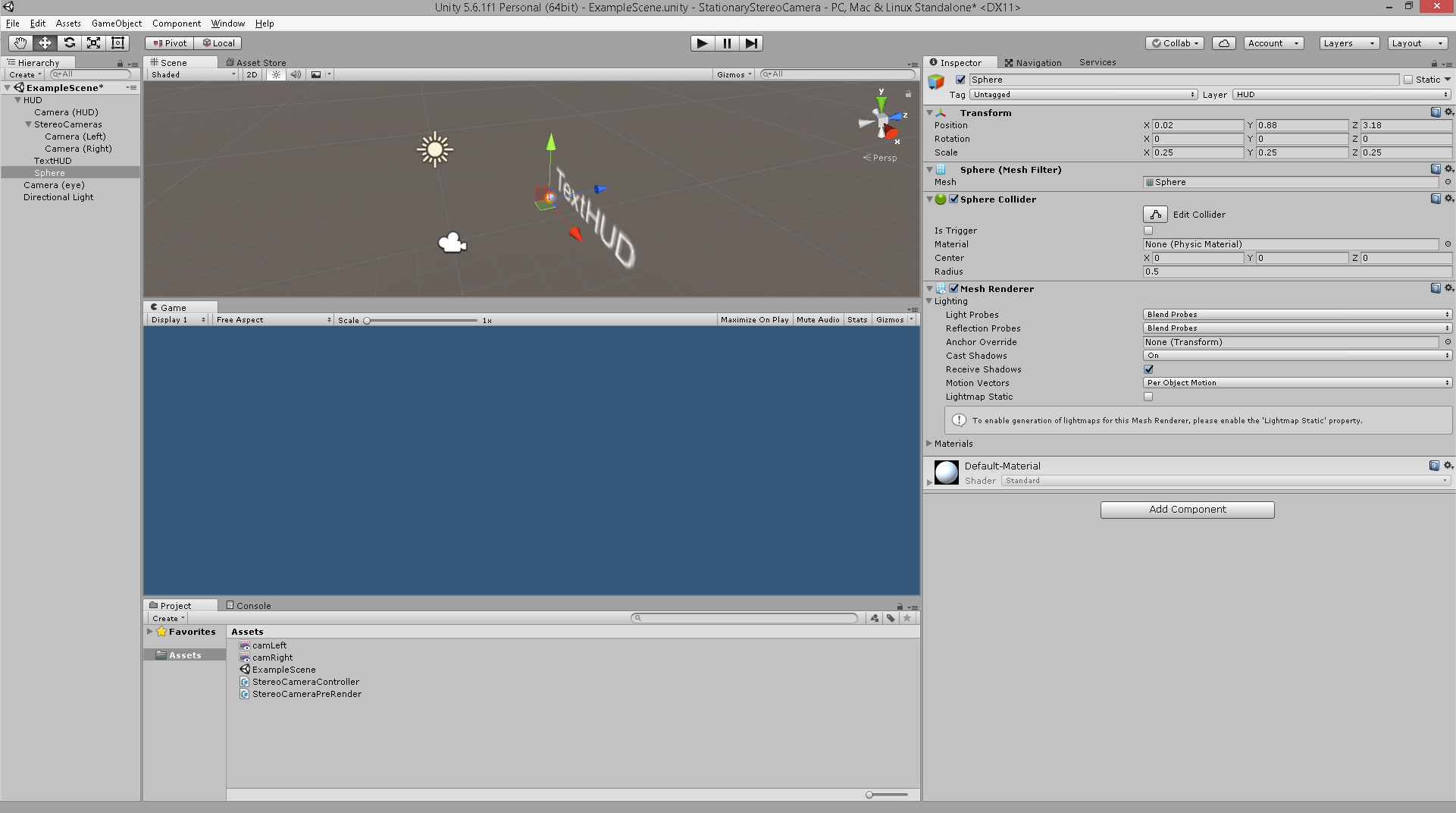Click the Step forward button
The width and height of the screenshot is (1456, 813).
point(750,43)
